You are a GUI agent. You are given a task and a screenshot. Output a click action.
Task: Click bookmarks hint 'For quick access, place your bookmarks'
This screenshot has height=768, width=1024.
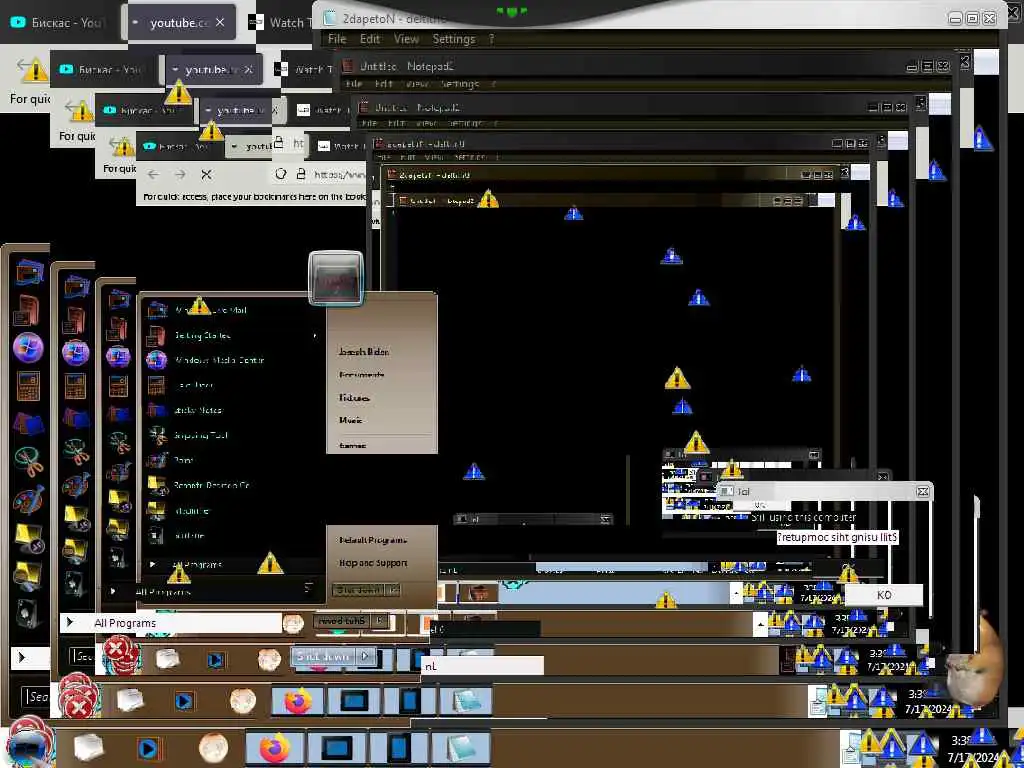pos(254,197)
